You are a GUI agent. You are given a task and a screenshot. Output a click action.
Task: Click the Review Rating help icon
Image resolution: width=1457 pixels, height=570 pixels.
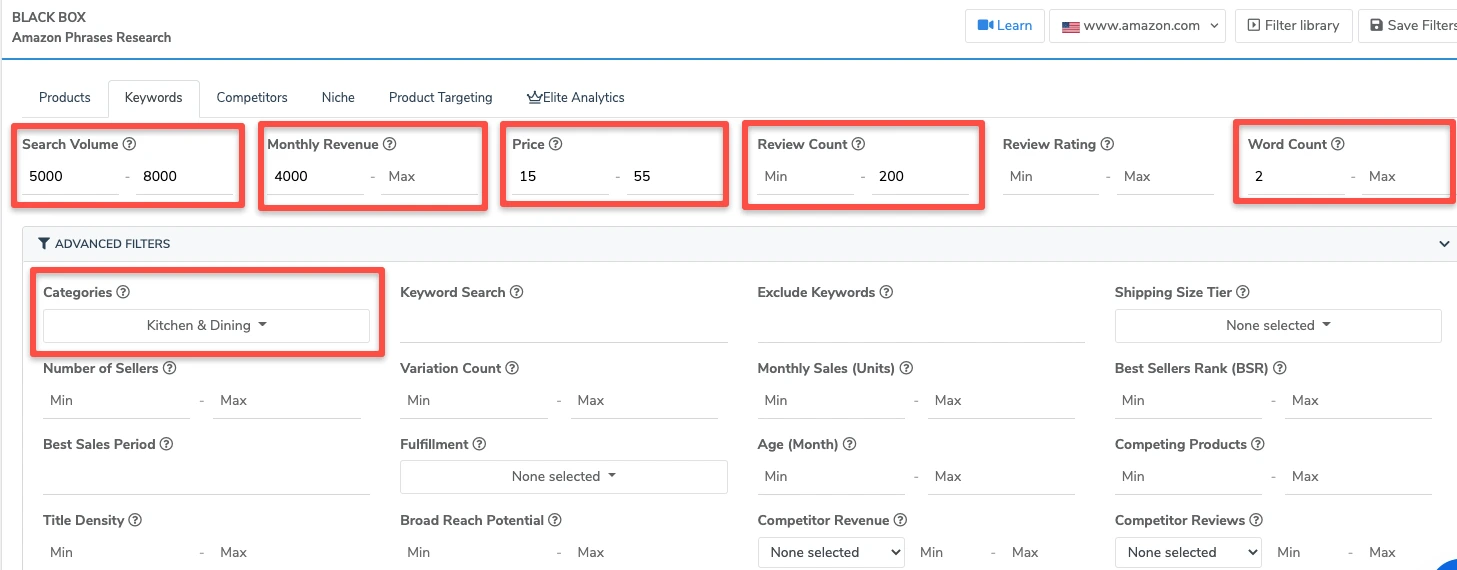[x=1107, y=144]
